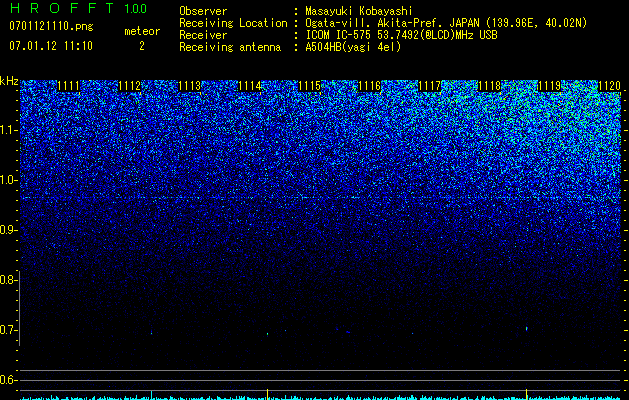This screenshot has width=629, height=400.
Task: Click the Receiving antenna label
Action: point(230,47)
